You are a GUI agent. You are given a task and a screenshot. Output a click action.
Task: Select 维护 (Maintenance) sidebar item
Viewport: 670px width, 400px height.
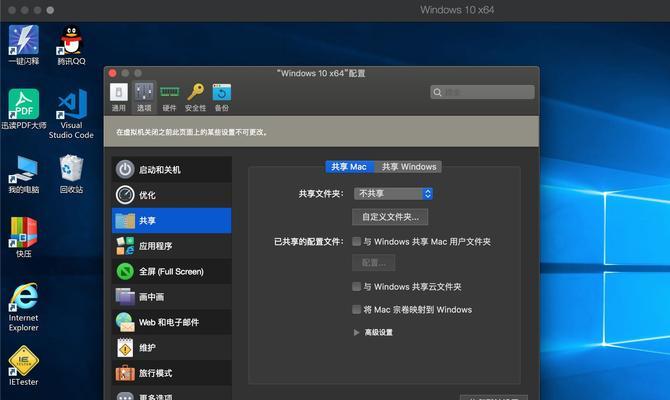172,348
